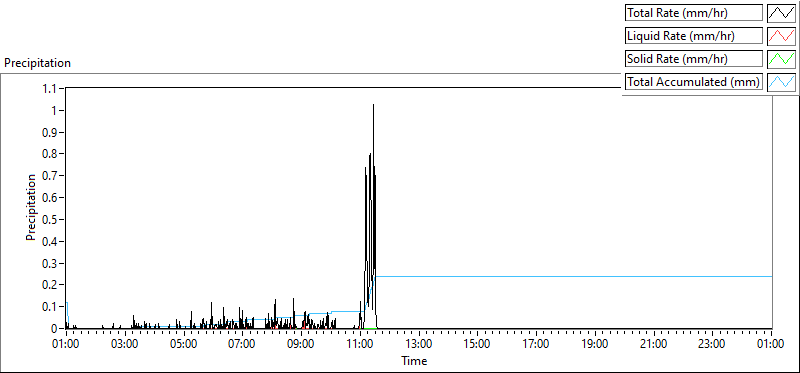
Task: Click the Solid Rate green plot sample icon
Action: coord(781,58)
